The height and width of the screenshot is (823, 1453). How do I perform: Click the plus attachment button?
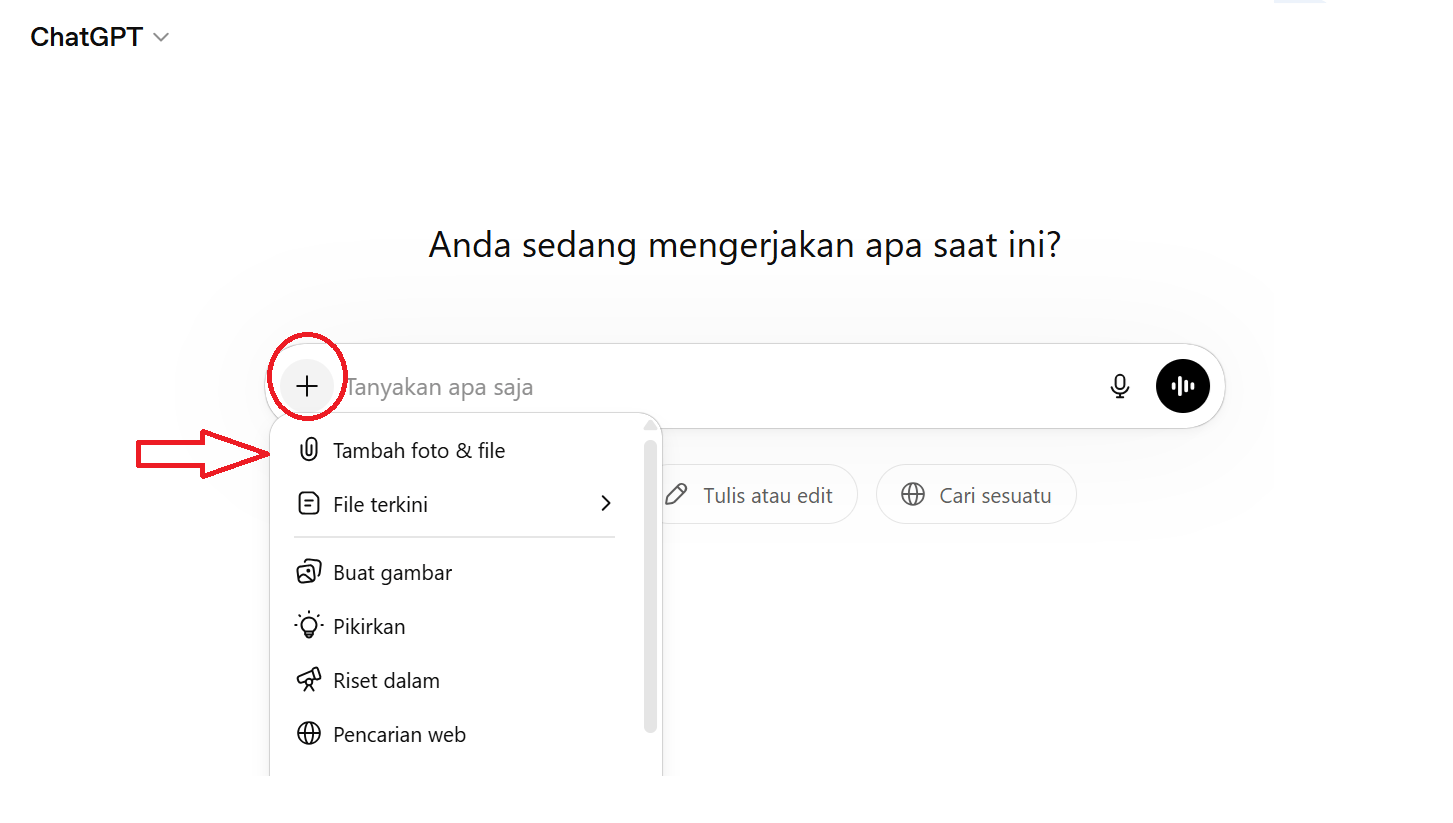307,386
